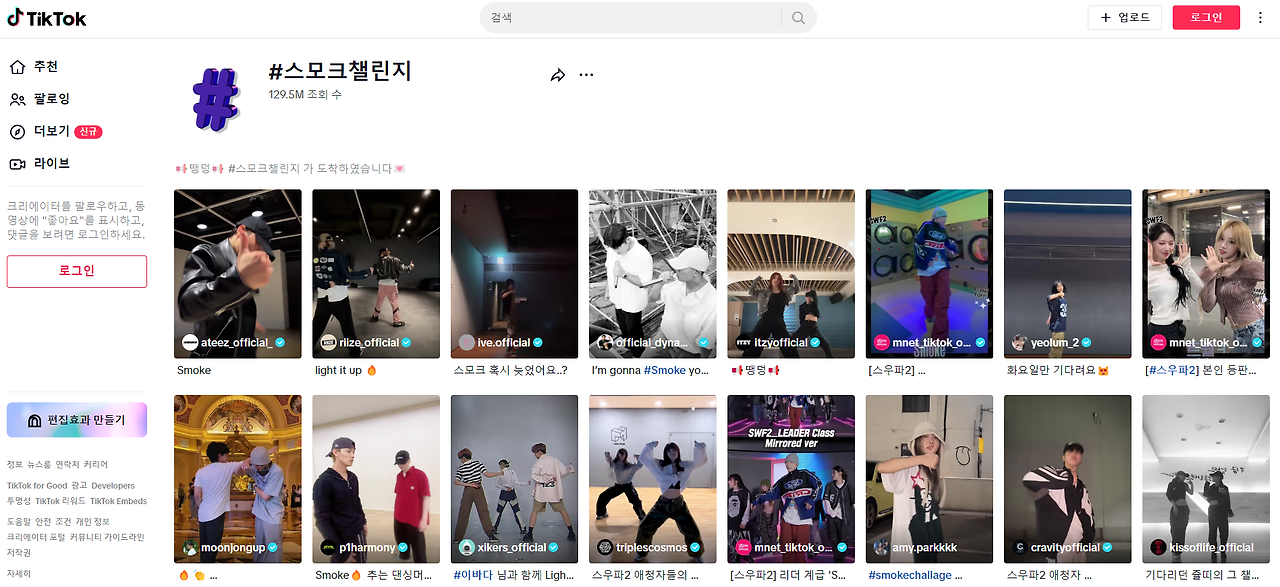Click the share arrow icon beside hashtag title
Viewport: 1280px width, 587px height.
pos(558,75)
